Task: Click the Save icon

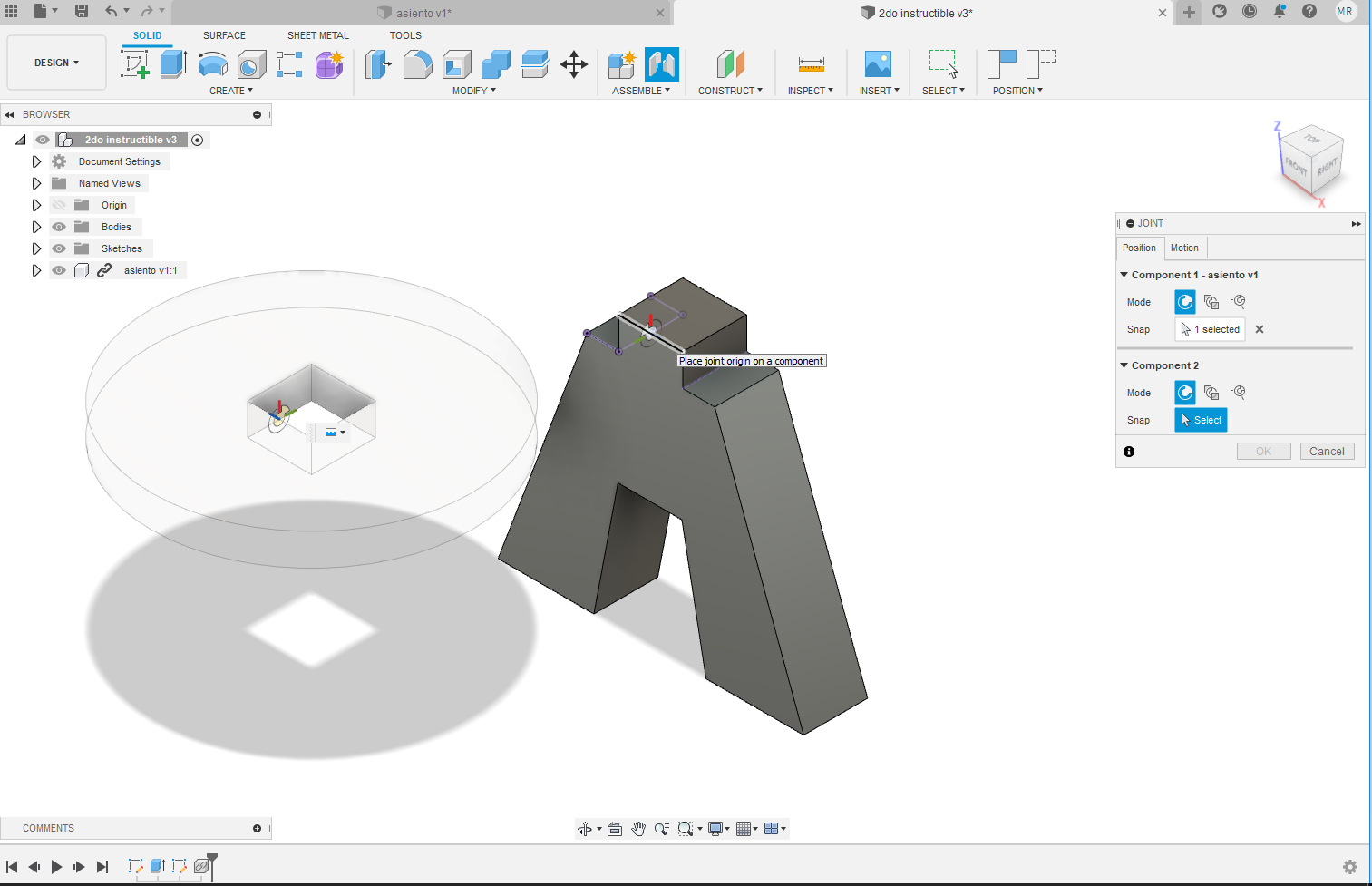Action: coord(82,12)
